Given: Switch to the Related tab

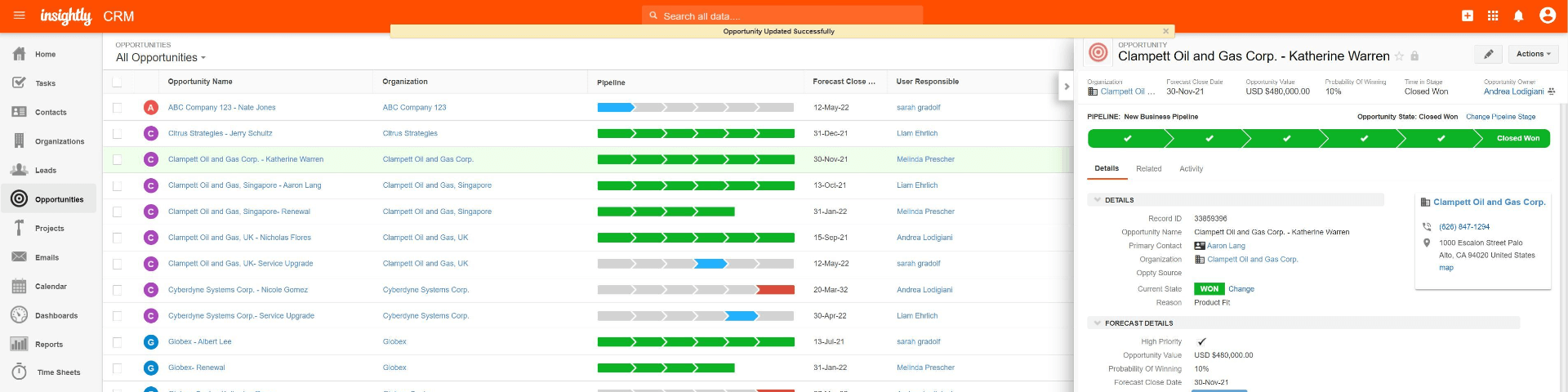Looking at the screenshot, I should coord(1148,169).
